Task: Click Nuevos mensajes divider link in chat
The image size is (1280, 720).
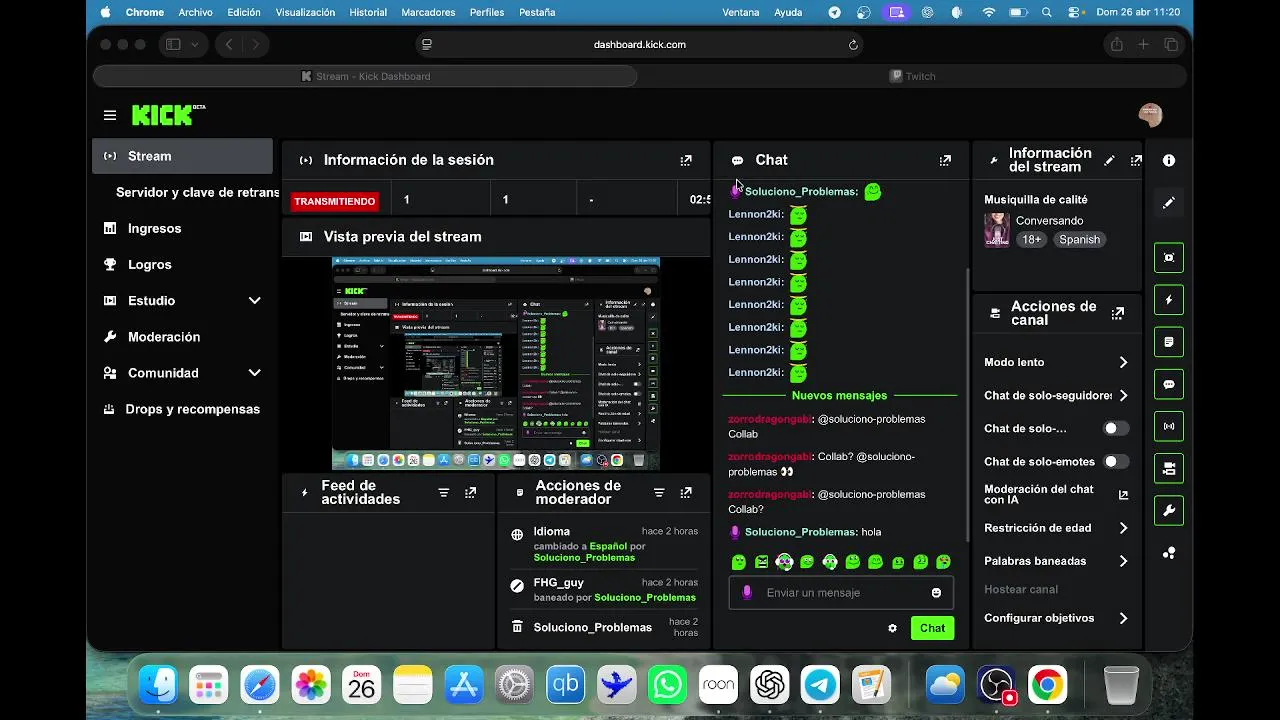Action: tap(839, 396)
